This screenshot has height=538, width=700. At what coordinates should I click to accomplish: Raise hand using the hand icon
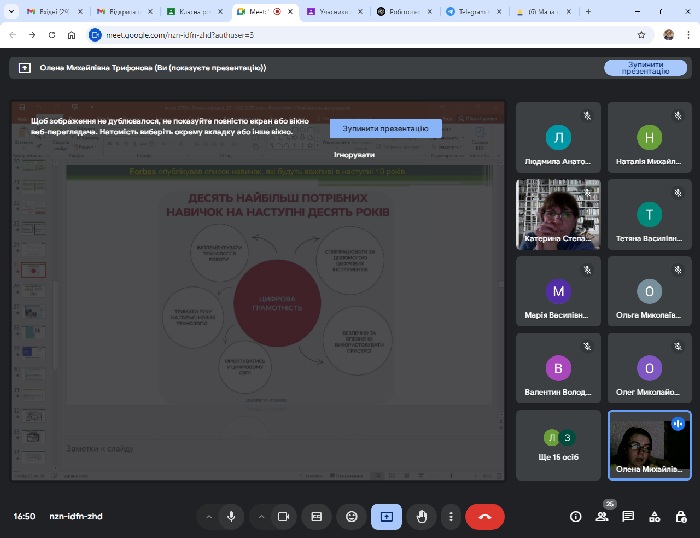421,516
